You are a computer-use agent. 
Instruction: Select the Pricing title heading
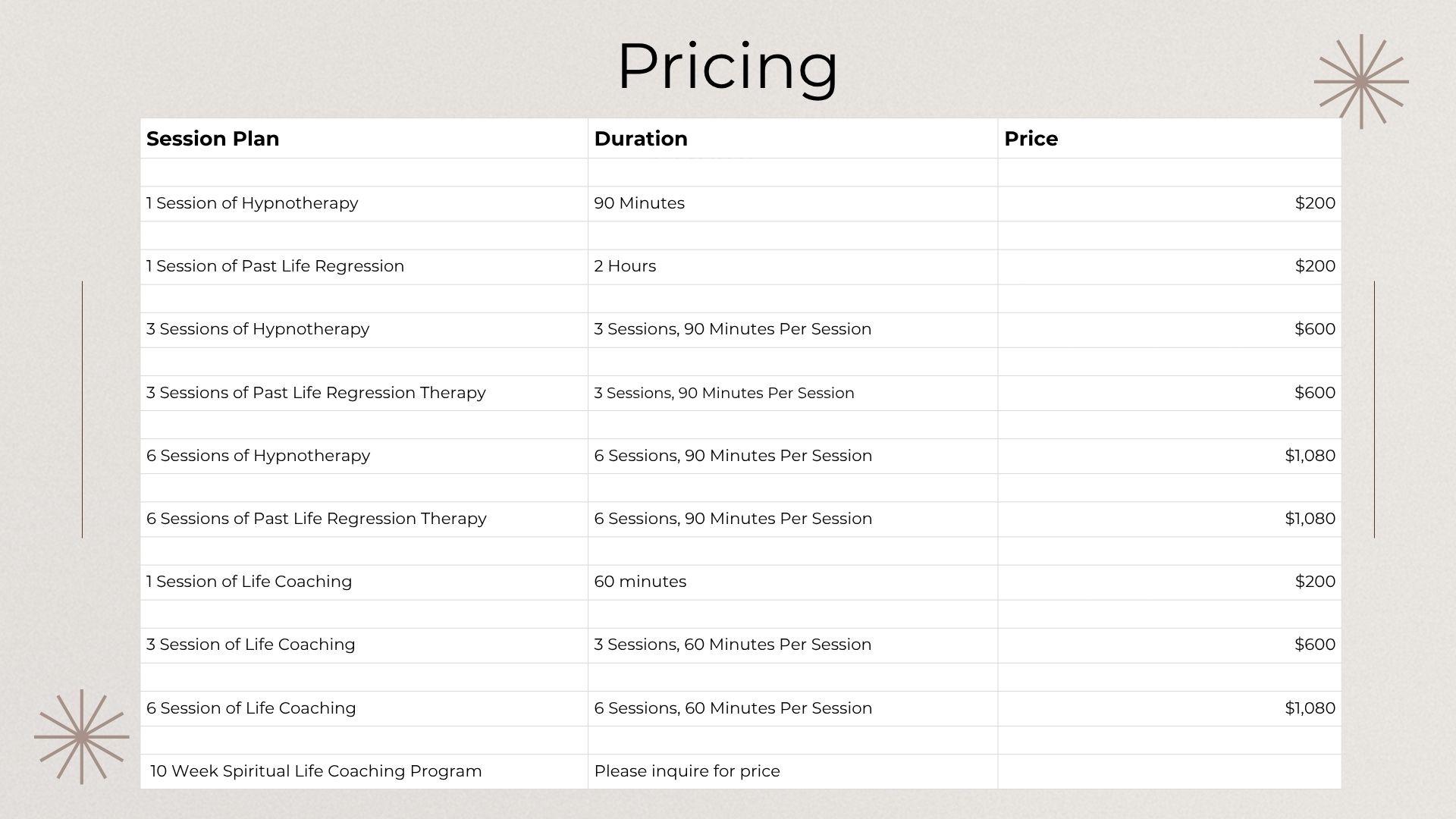728,67
